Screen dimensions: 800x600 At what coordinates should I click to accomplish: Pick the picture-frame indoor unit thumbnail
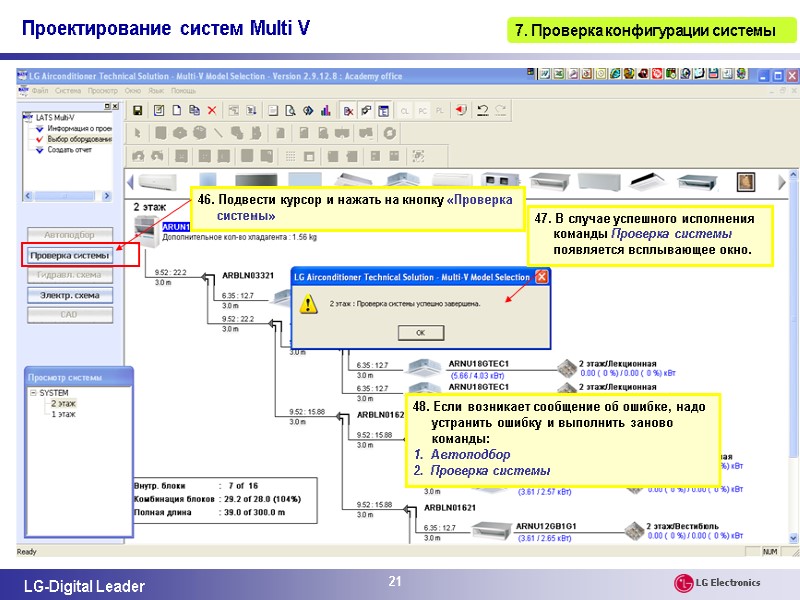pos(746,182)
